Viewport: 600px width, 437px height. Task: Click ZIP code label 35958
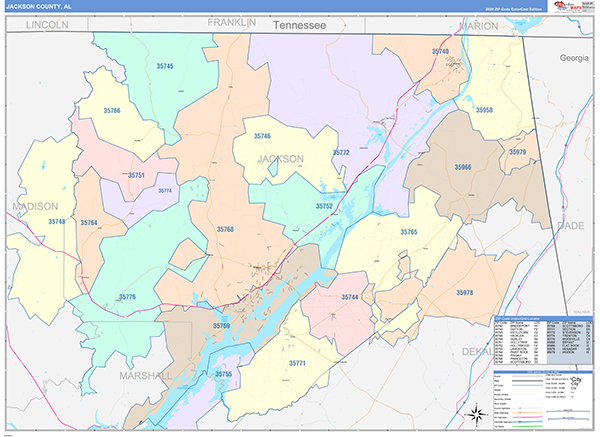(x=484, y=110)
